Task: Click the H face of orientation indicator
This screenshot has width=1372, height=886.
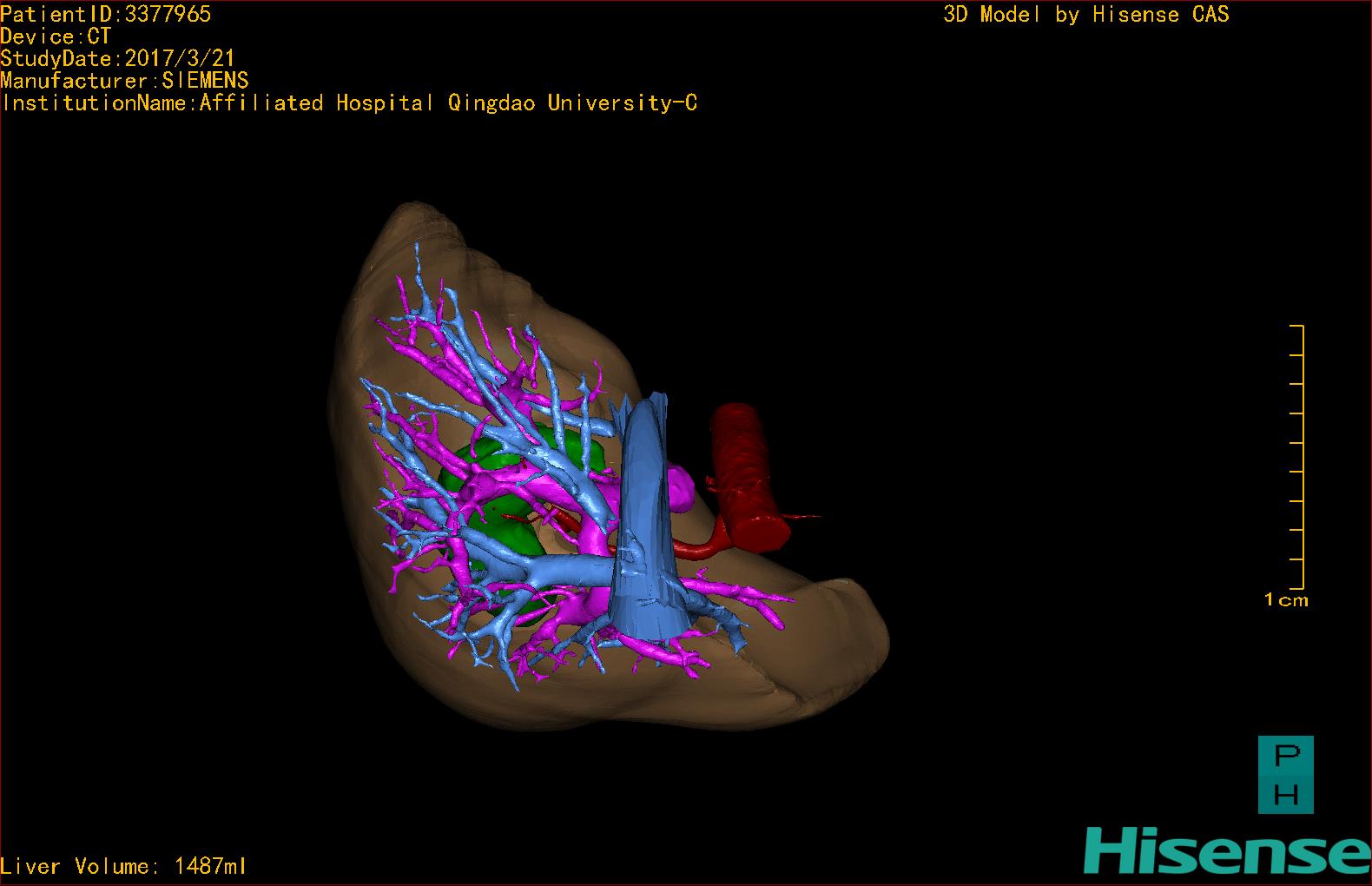Action: point(1286,795)
